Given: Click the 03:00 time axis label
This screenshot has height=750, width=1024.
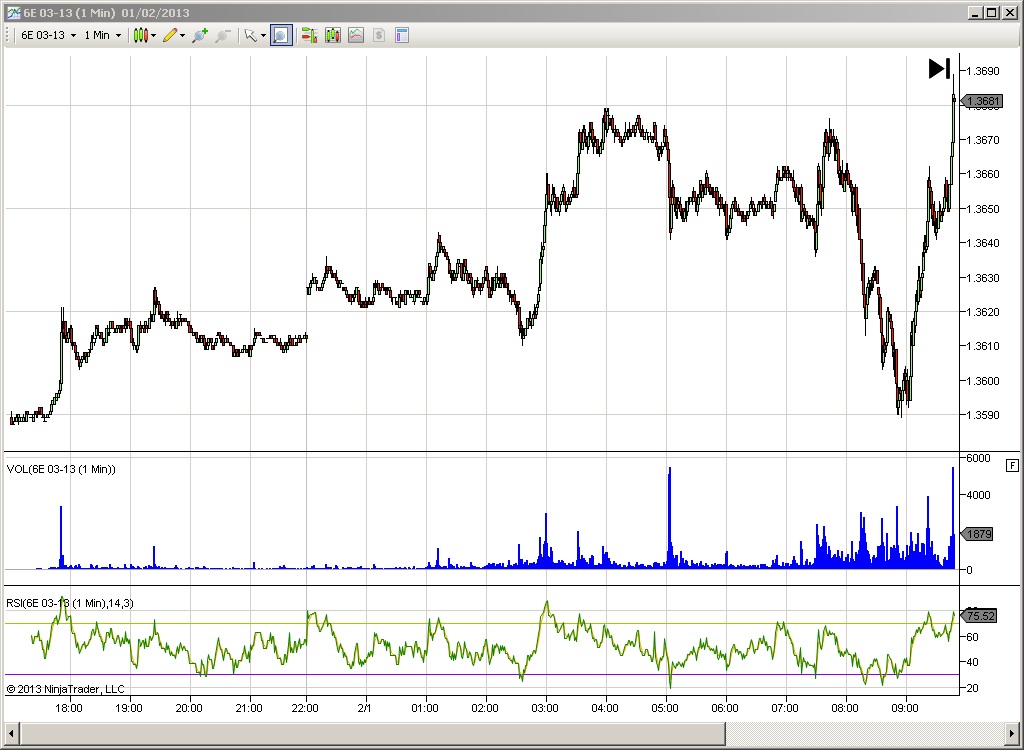Looking at the screenshot, I should coord(545,708).
